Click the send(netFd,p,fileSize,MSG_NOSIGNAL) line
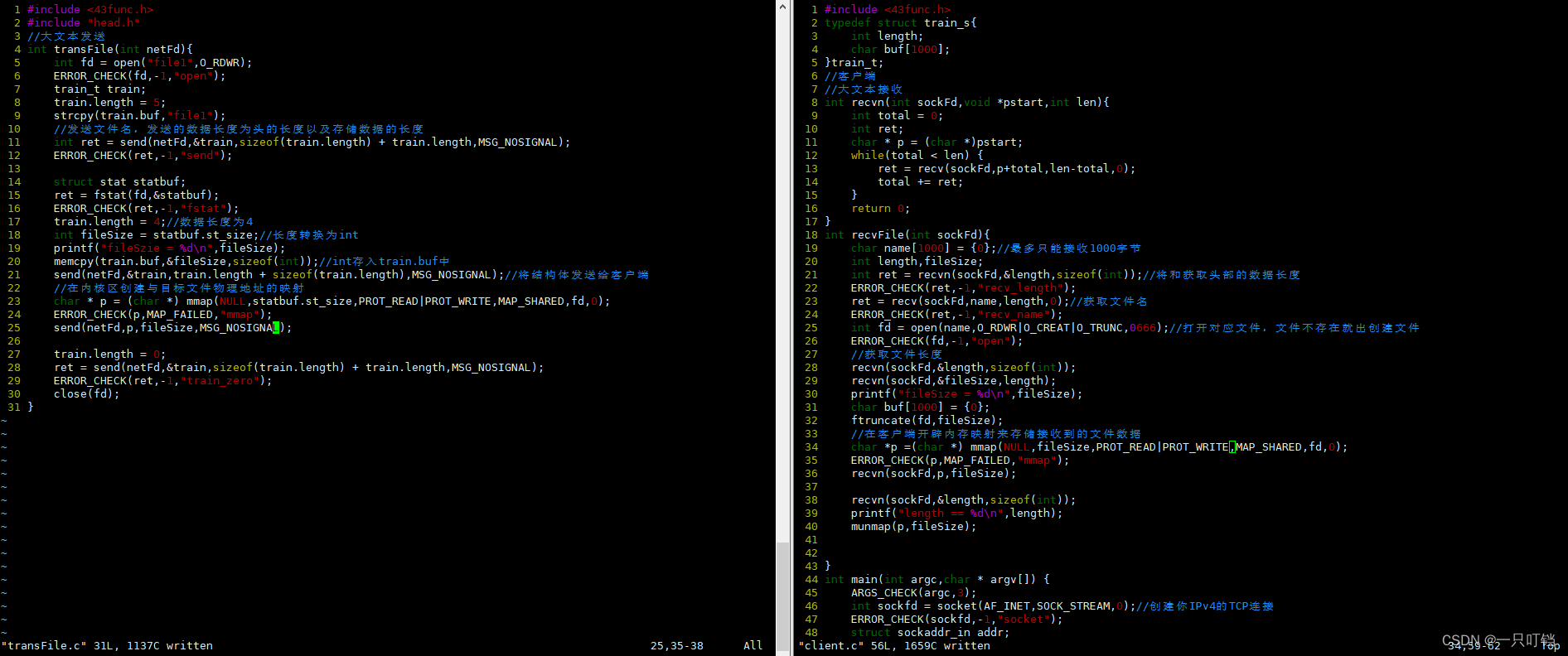The image size is (1568, 656). coord(172,328)
